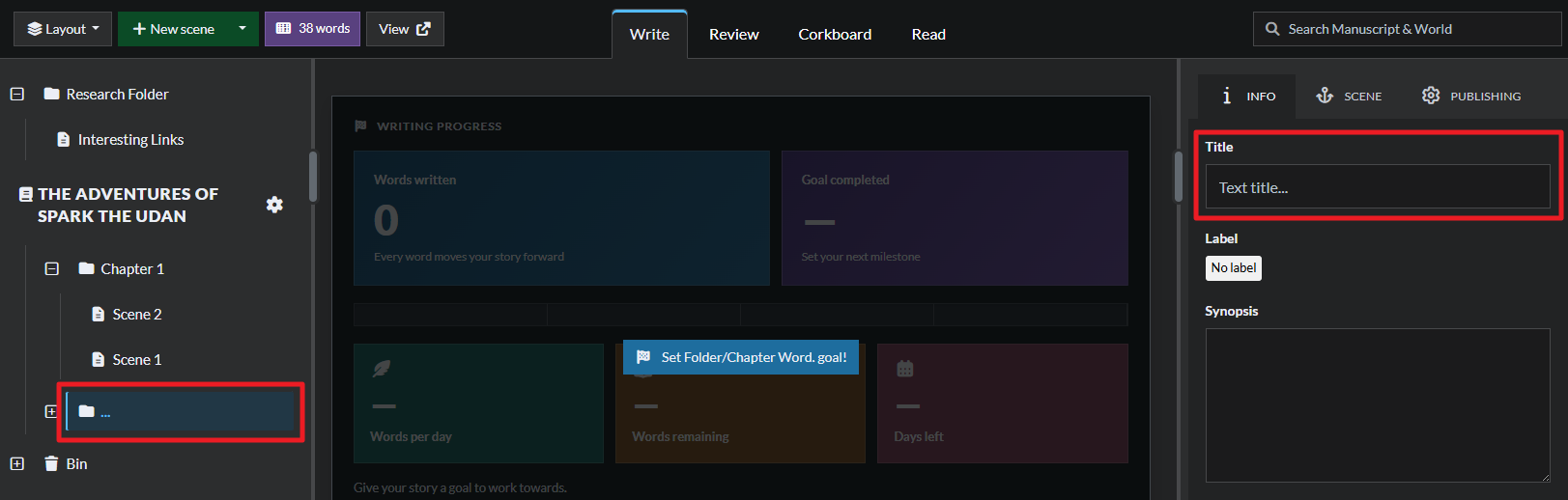This screenshot has width=1568, height=500.
Task: Click the Scene 1 document icon
Action: pos(98,359)
